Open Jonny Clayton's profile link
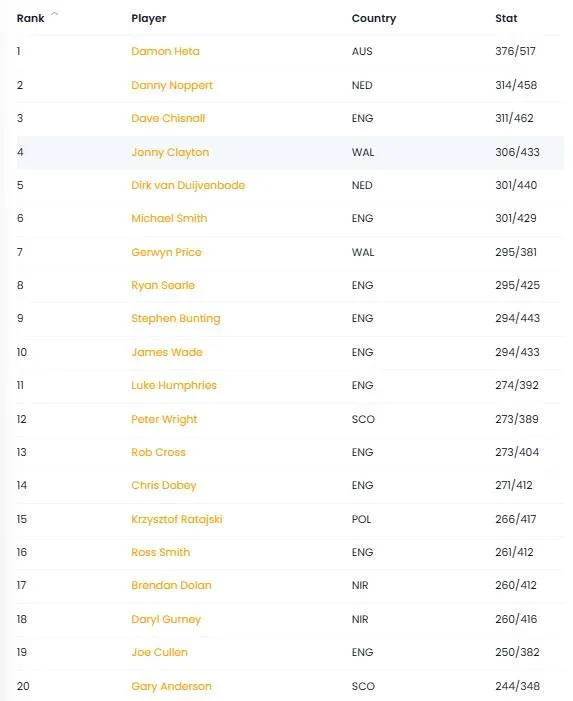Screen dimensions: 573x701 pos(170,152)
